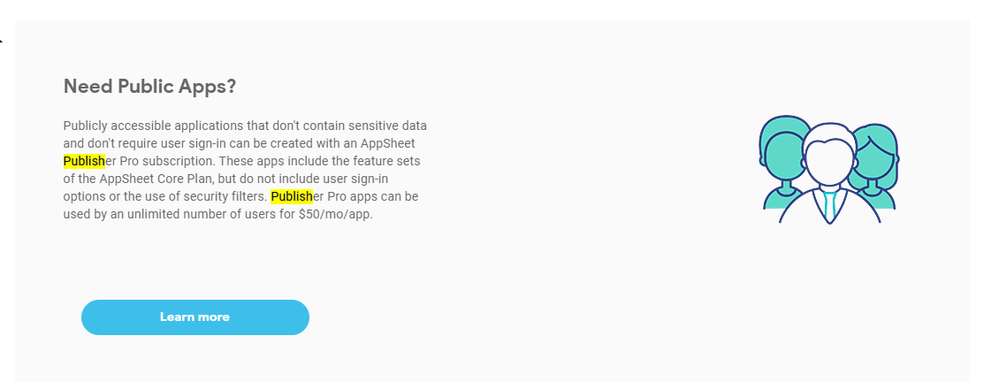The height and width of the screenshot is (382, 999).
Task: Click the phrase unlimited number of users
Action: point(182,214)
